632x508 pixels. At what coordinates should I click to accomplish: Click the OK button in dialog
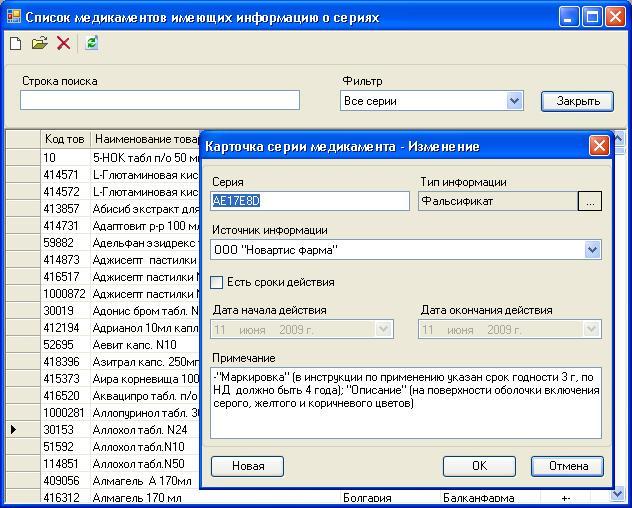point(479,466)
